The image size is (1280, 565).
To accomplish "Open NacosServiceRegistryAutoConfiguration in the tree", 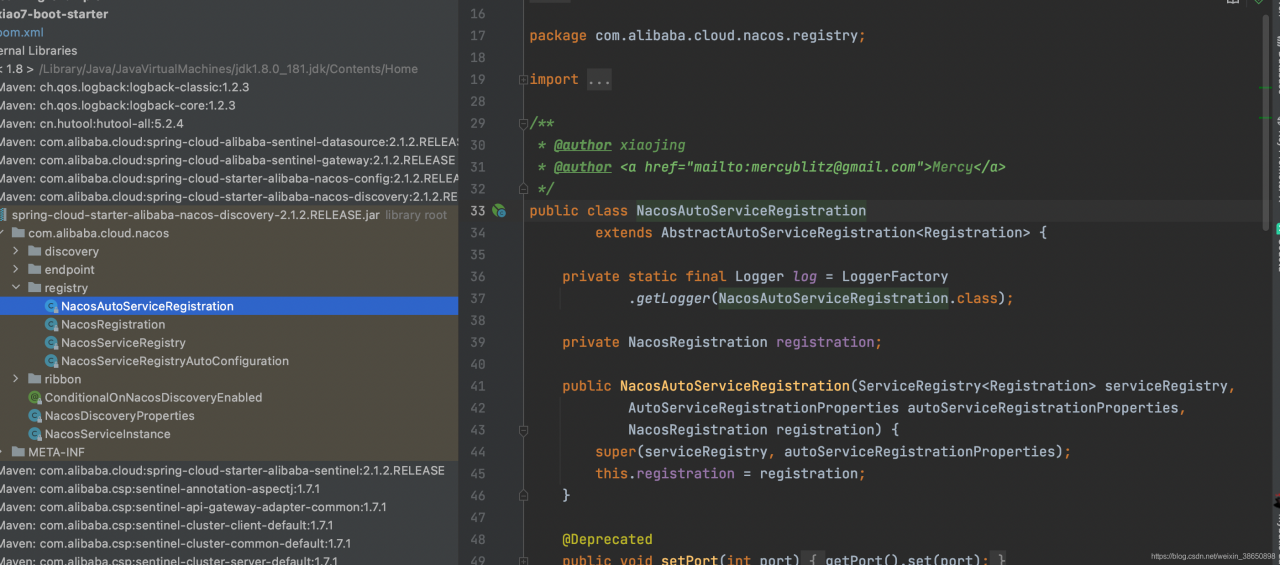I will pos(175,361).
